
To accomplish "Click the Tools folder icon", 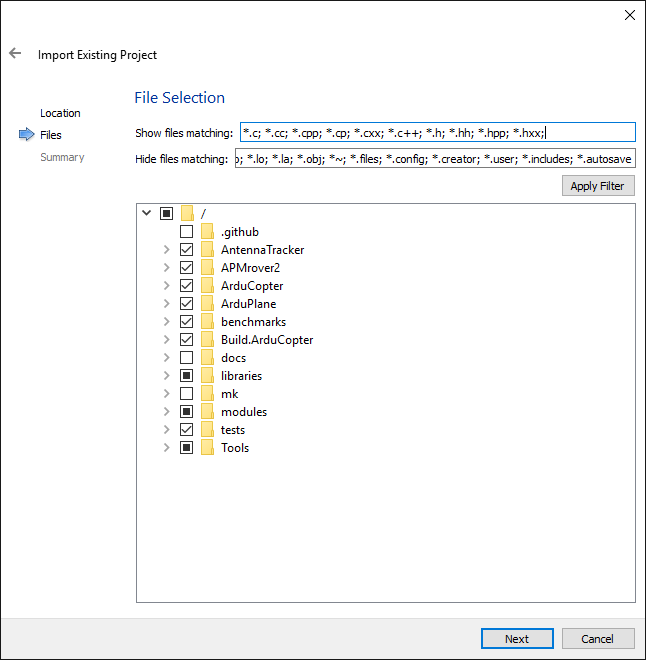I will [208, 448].
